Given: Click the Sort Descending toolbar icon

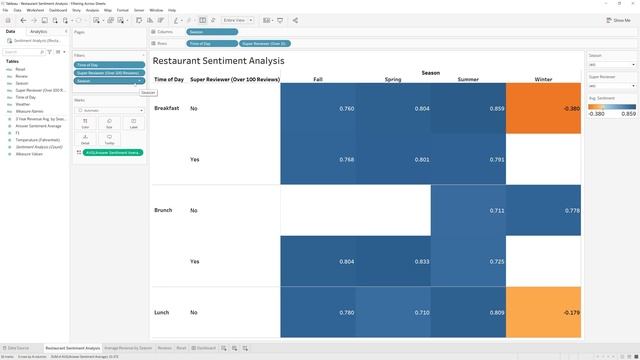Looking at the screenshot, I should [x=161, y=20].
